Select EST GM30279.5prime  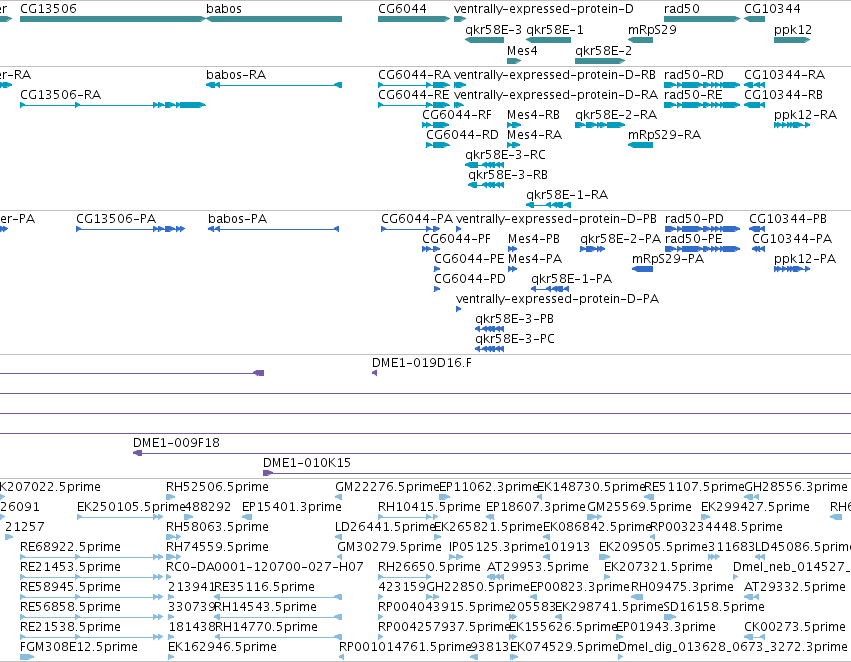[341, 557]
